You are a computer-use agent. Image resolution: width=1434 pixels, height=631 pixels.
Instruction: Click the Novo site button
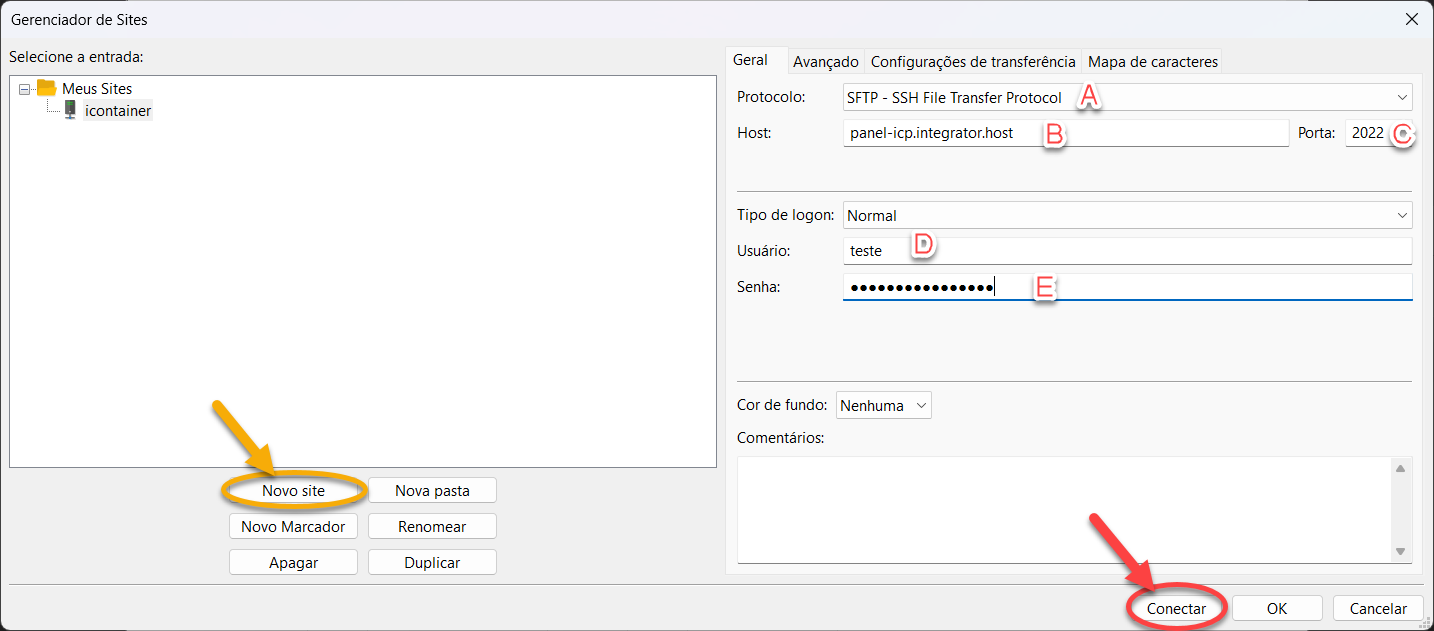point(293,491)
